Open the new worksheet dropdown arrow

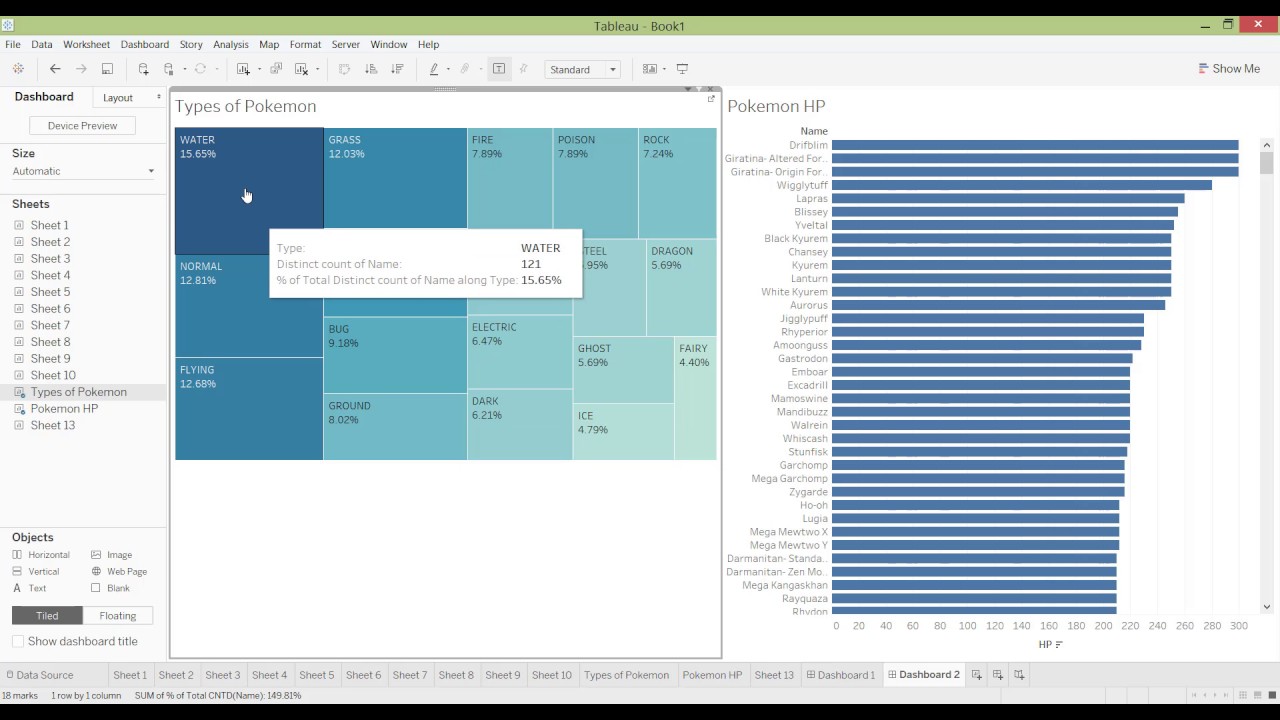(x=259, y=69)
